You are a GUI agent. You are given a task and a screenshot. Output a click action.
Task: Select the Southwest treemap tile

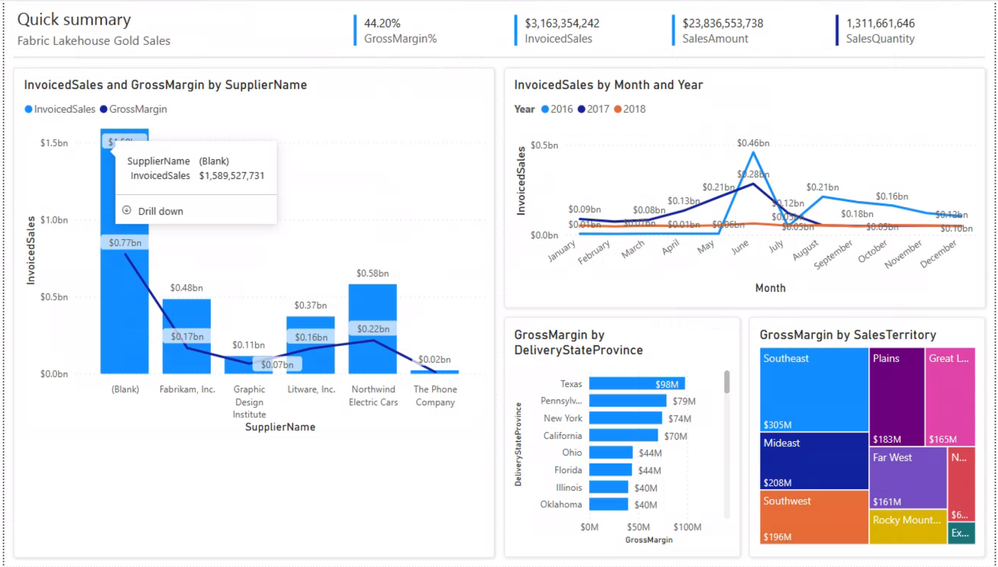coord(814,517)
